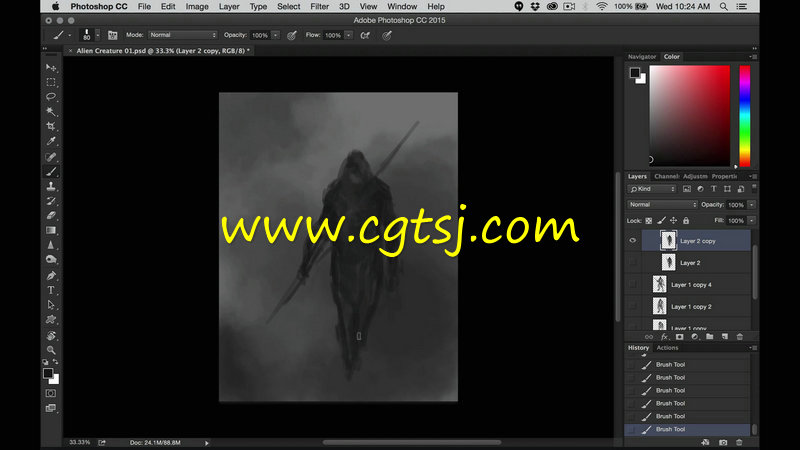Viewport: 800px width, 450px height.
Task: Open the Brush panel toggle icon
Action: [112, 35]
